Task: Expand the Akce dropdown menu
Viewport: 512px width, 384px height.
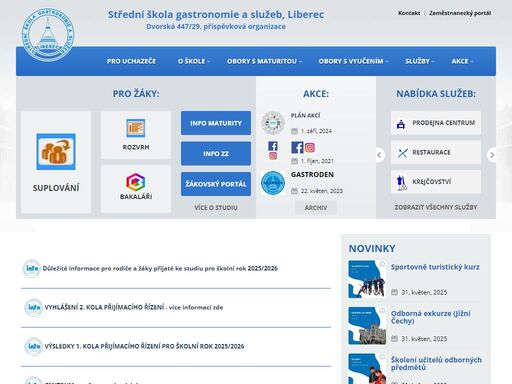Action: pyautogui.click(x=462, y=61)
